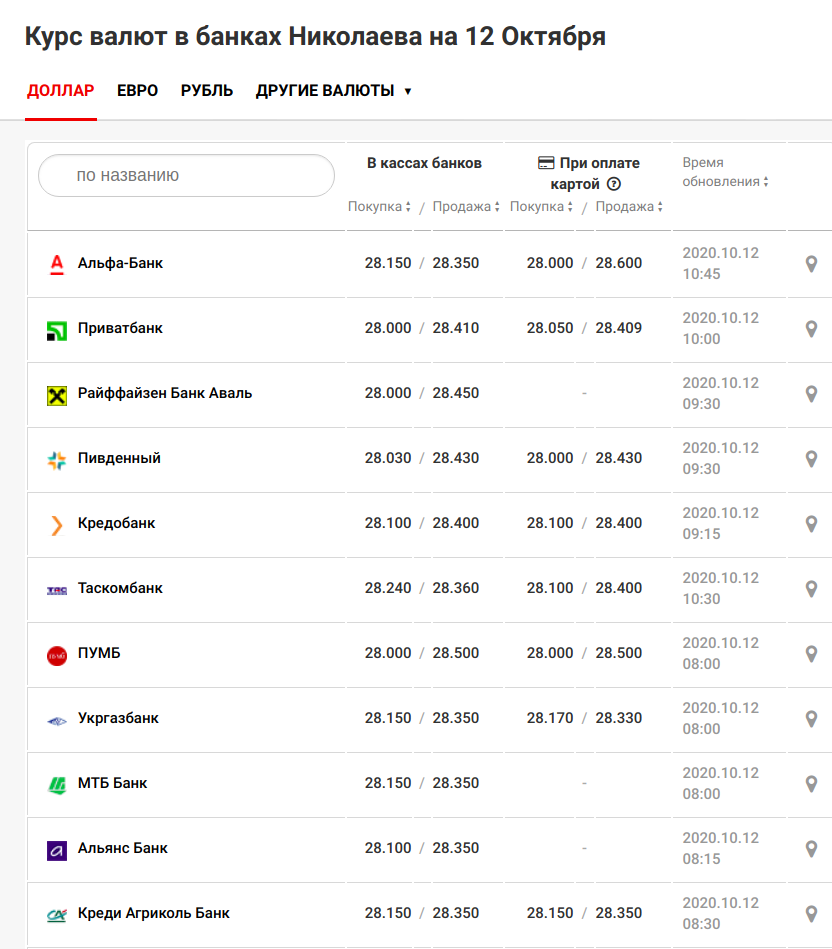Image resolution: width=832 pixels, height=949 pixels.
Task: Open the Укргазбанк link
Action: pyautogui.click(x=118, y=718)
